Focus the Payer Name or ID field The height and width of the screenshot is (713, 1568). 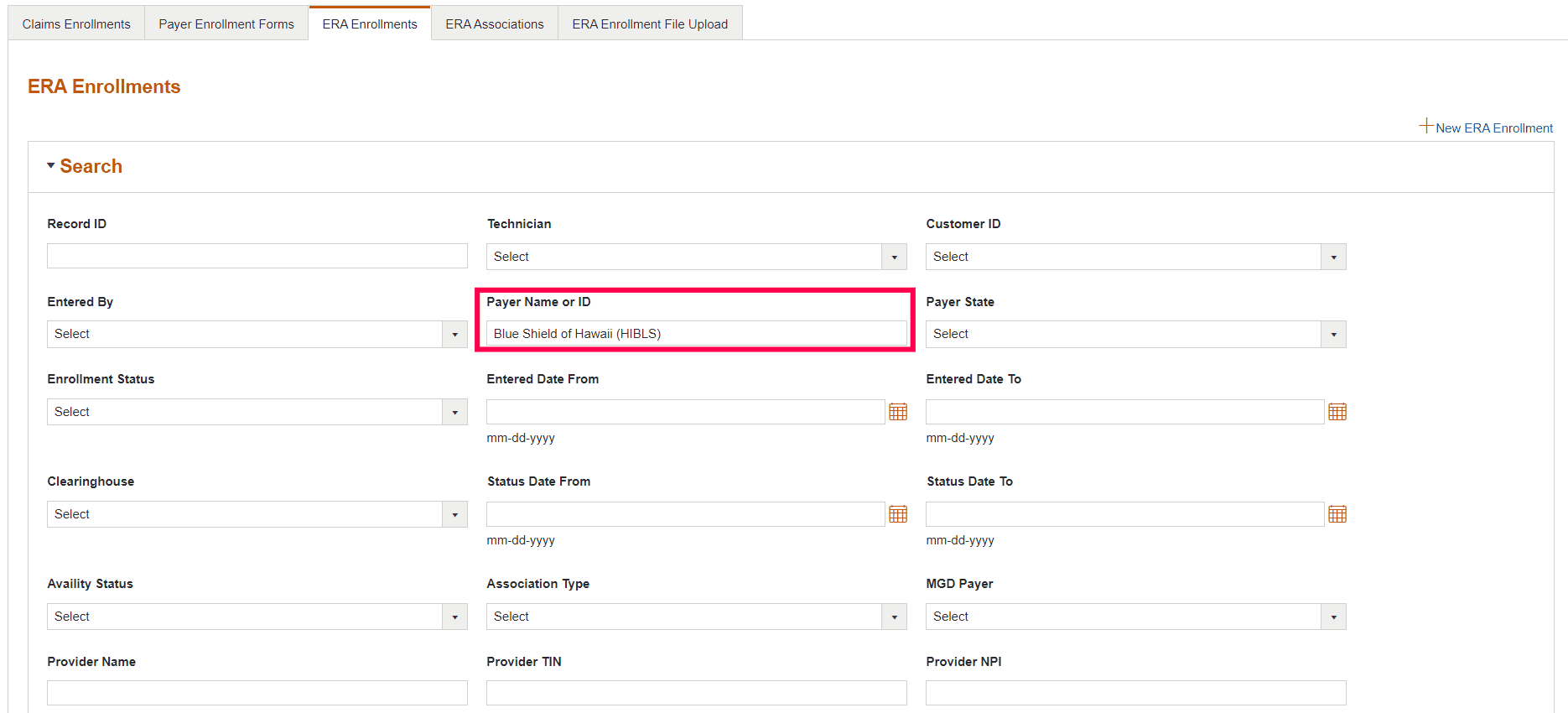(x=696, y=334)
